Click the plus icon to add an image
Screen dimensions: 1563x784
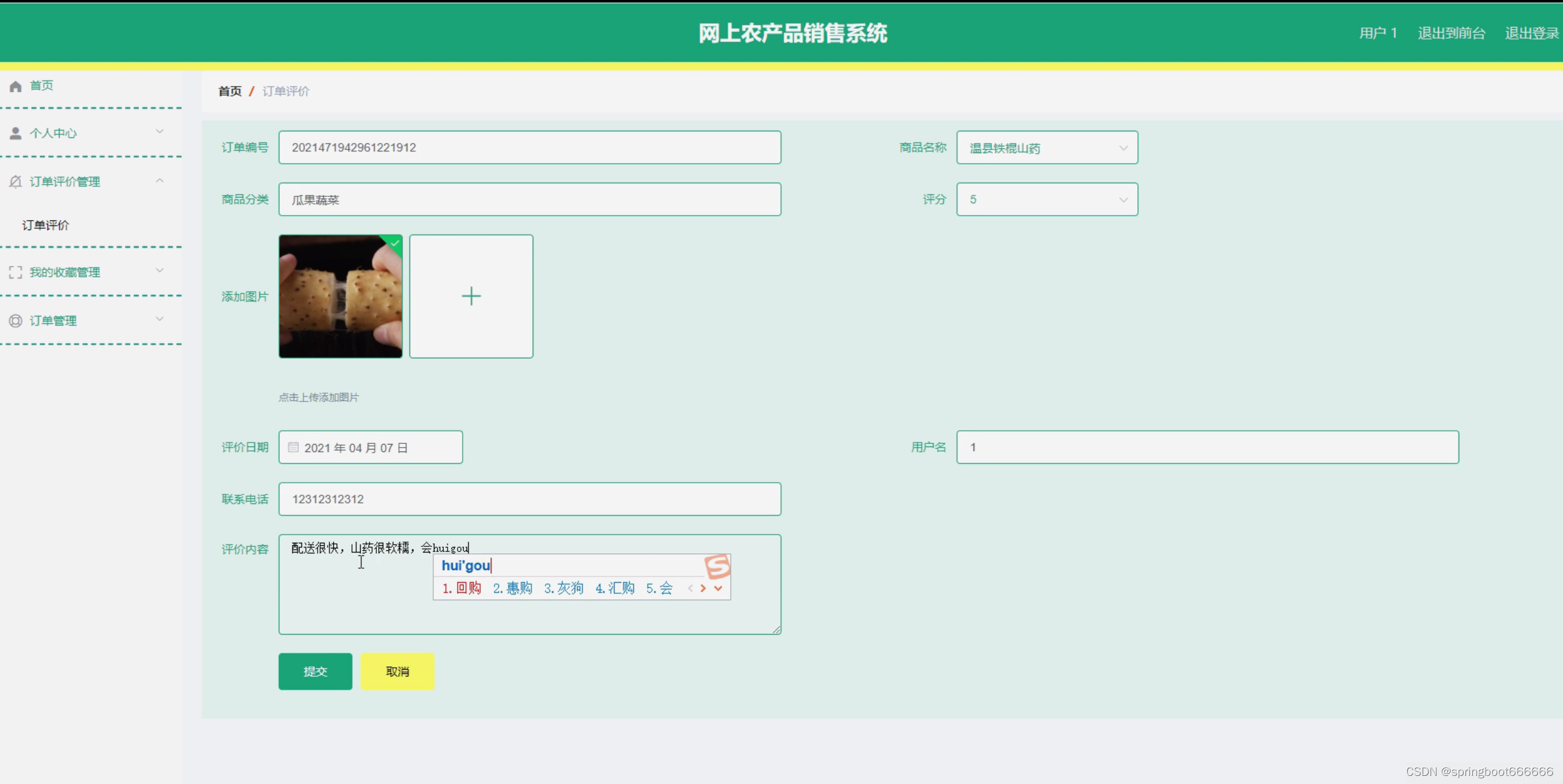pos(471,296)
